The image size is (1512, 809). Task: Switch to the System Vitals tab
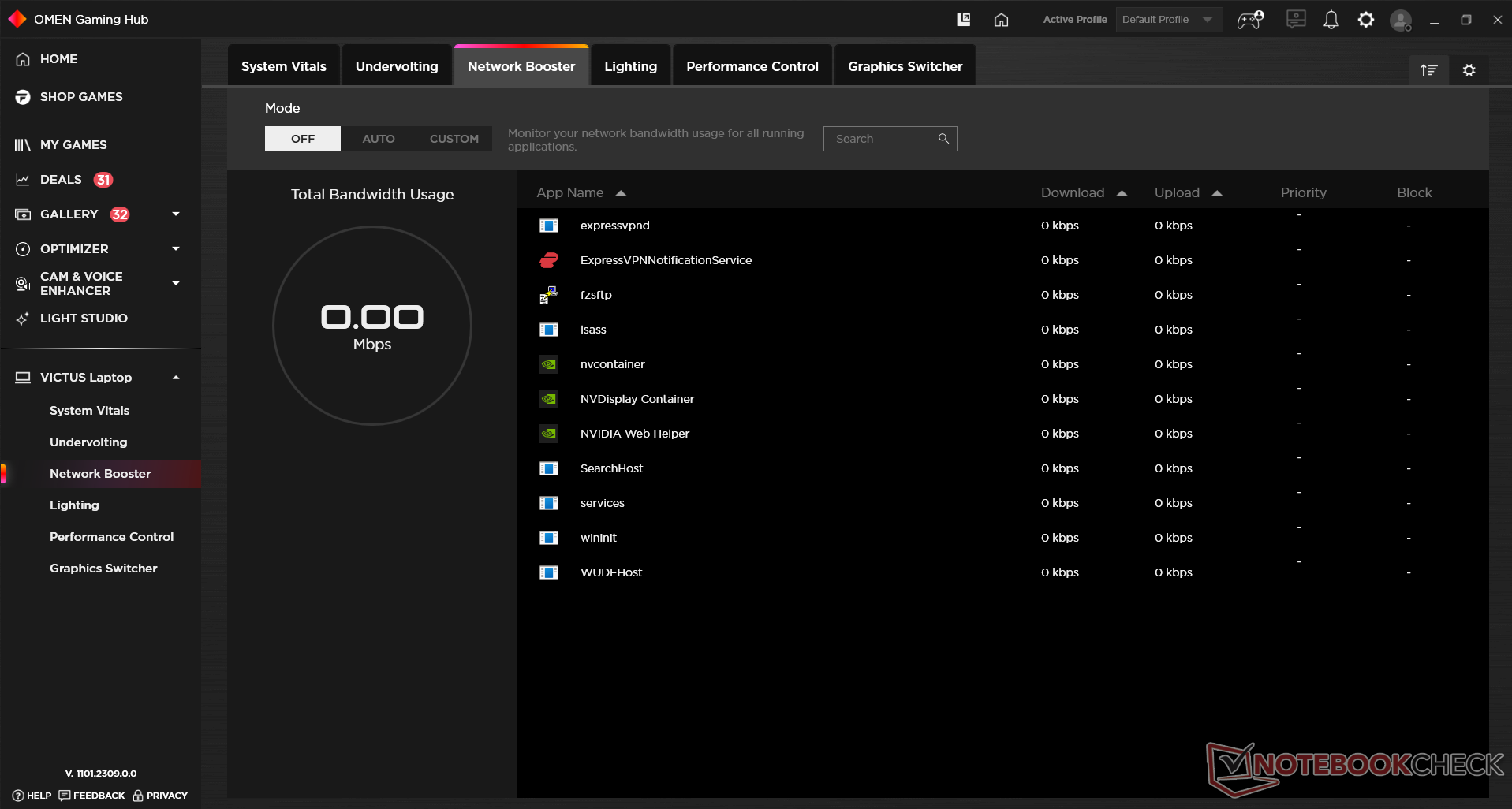pos(284,66)
